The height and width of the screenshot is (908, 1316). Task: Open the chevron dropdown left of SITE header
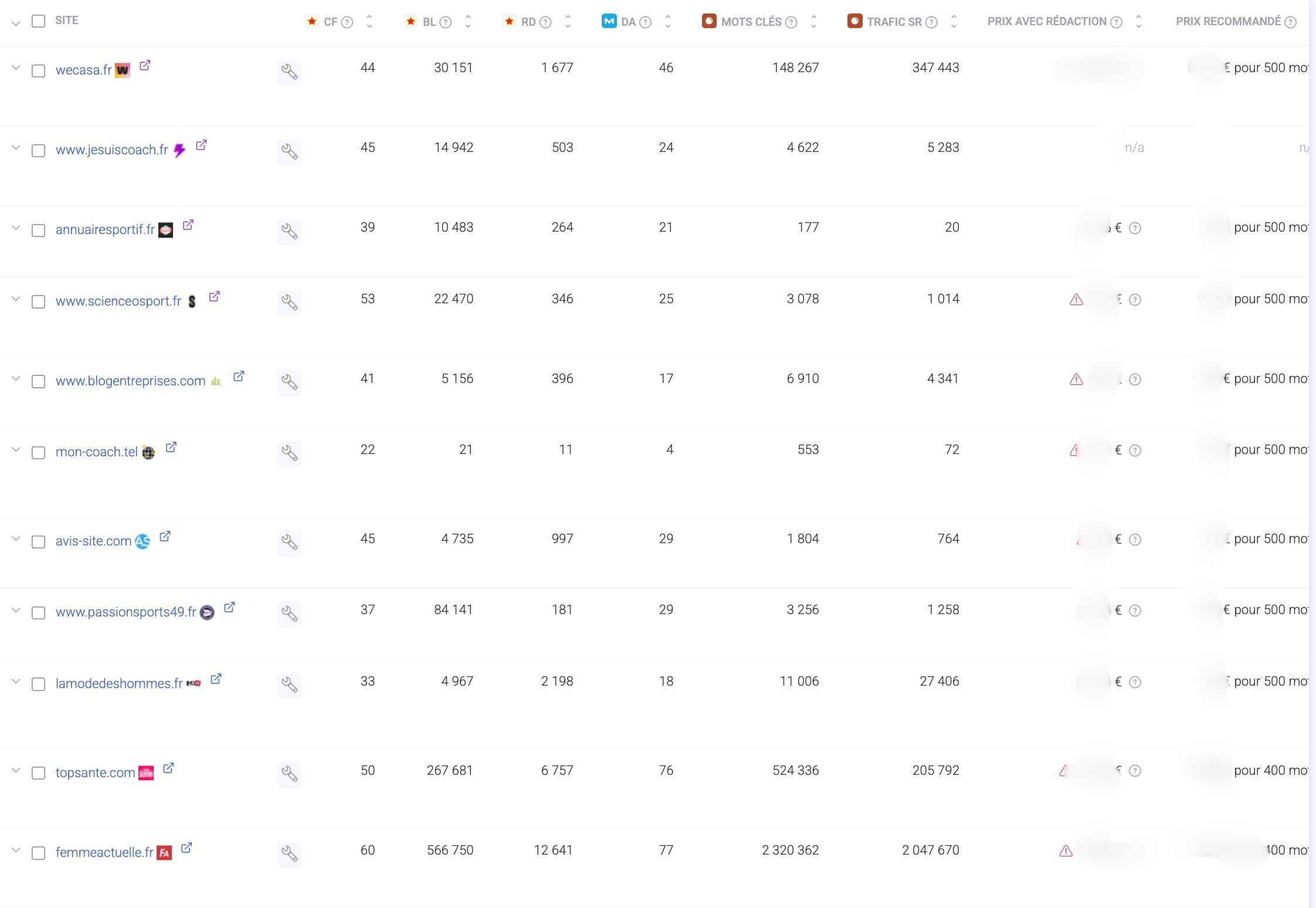click(16, 23)
